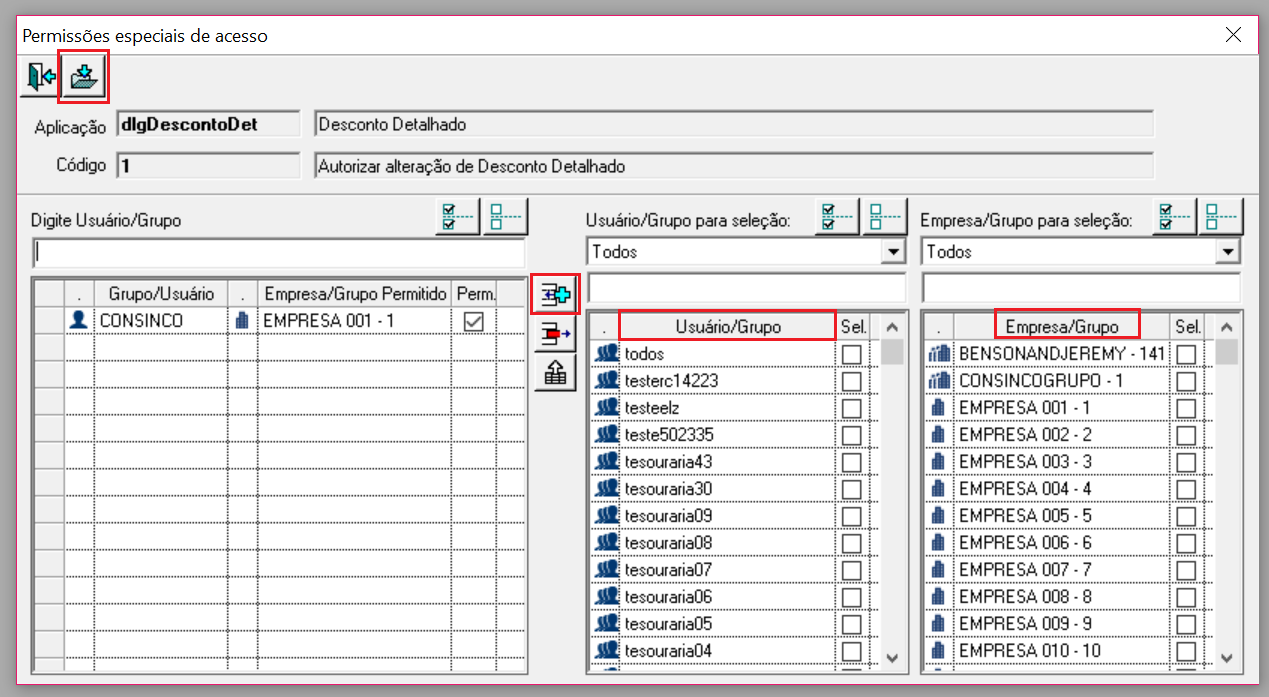The image size is (1269, 697).
Task: Click company icon beside EMPRESA 008 - 8
Action: pos(938,596)
